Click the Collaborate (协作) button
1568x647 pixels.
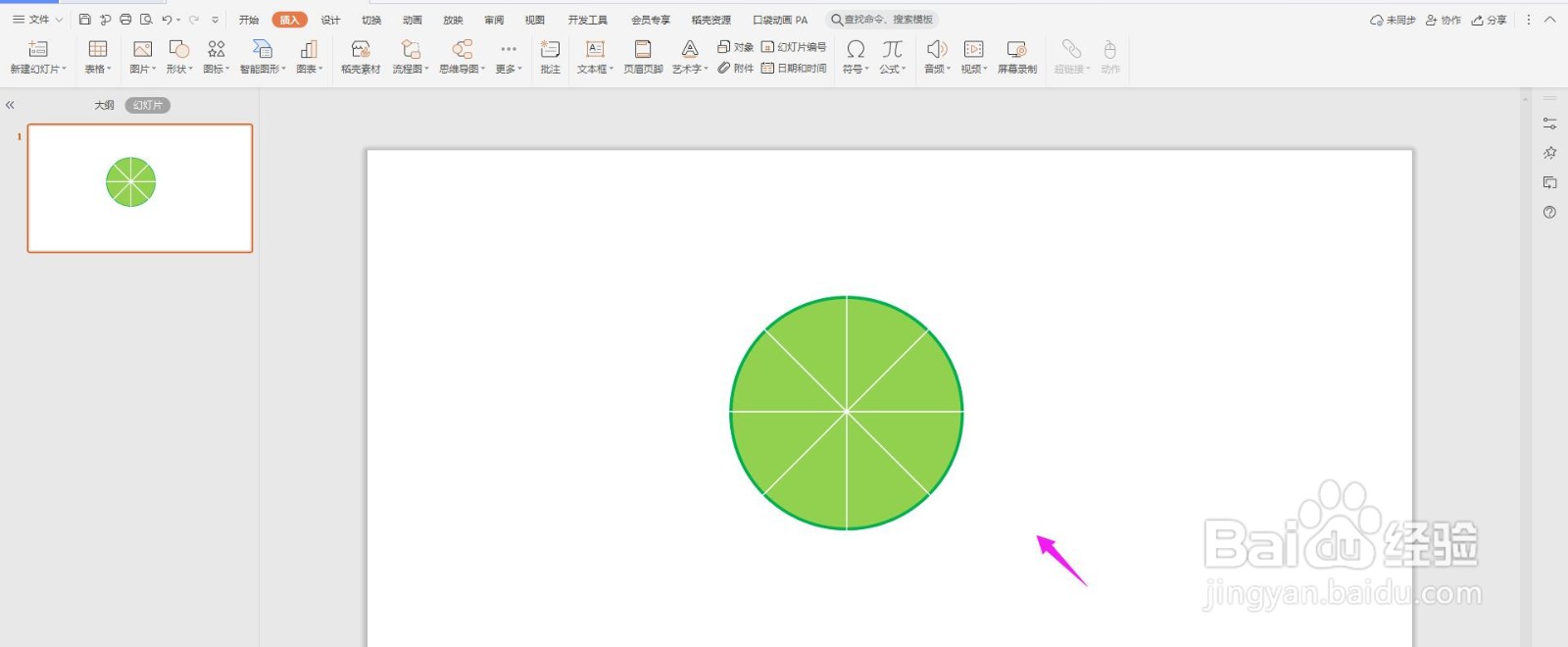1444,20
